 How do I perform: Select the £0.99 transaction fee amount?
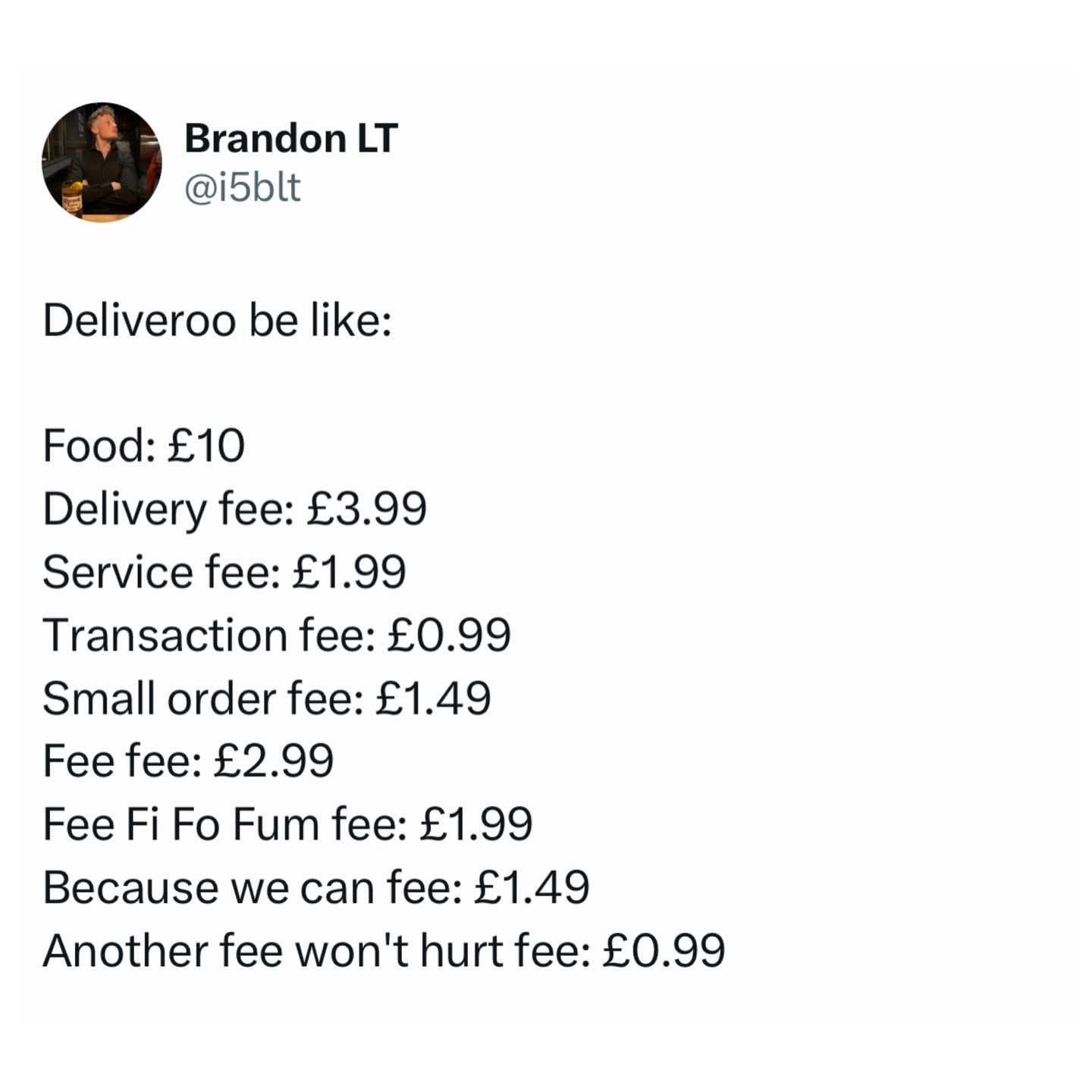(x=450, y=635)
